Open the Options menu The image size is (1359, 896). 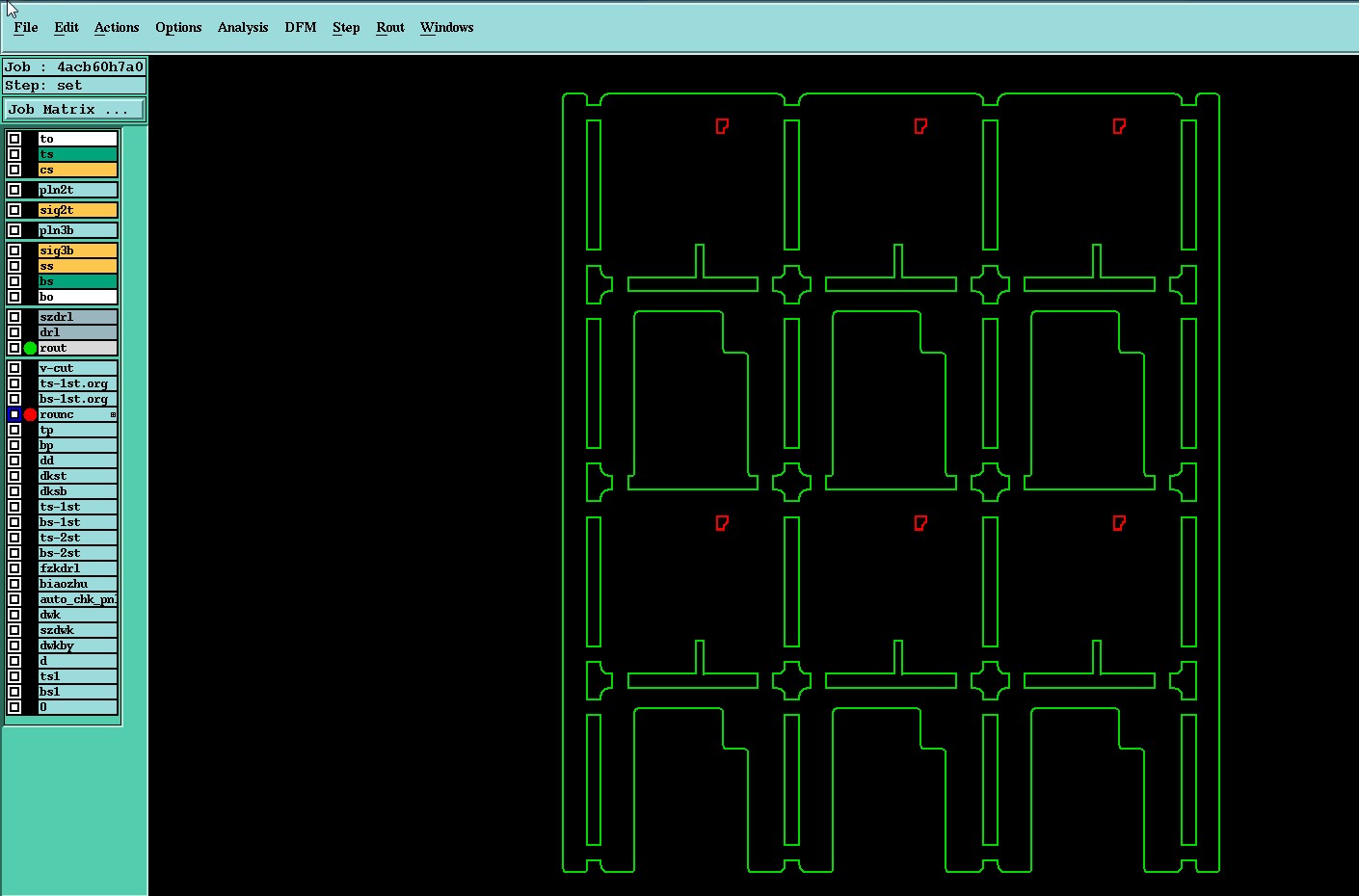(x=178, y=27)
